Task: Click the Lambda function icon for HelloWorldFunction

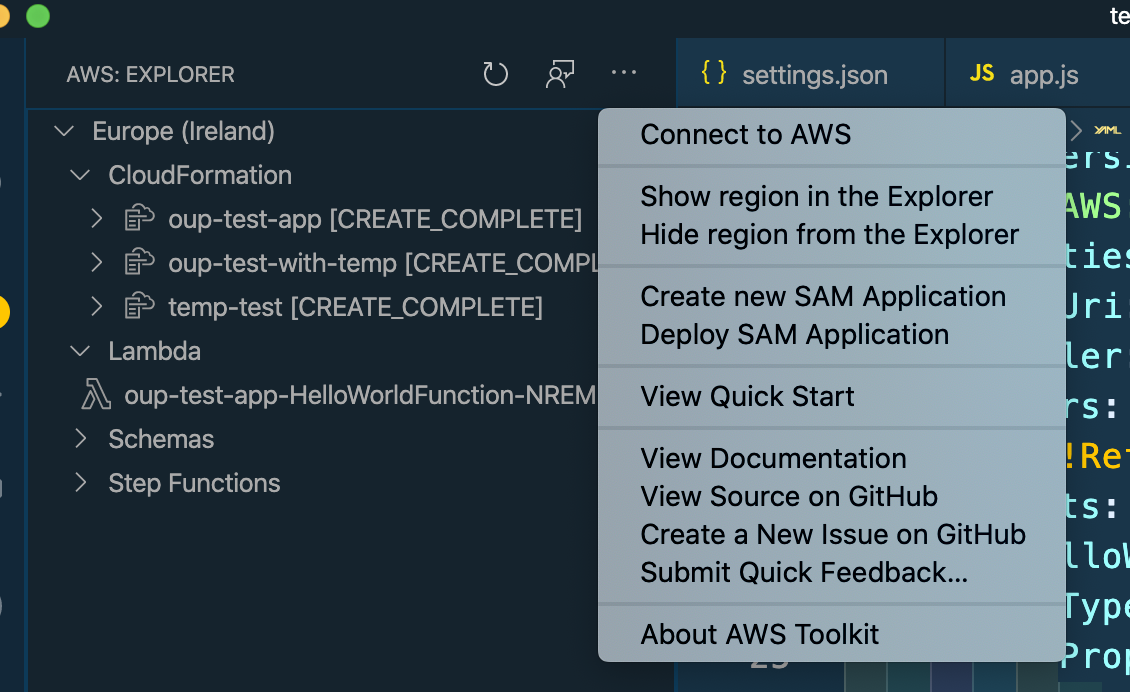Action: coord(96,396)
